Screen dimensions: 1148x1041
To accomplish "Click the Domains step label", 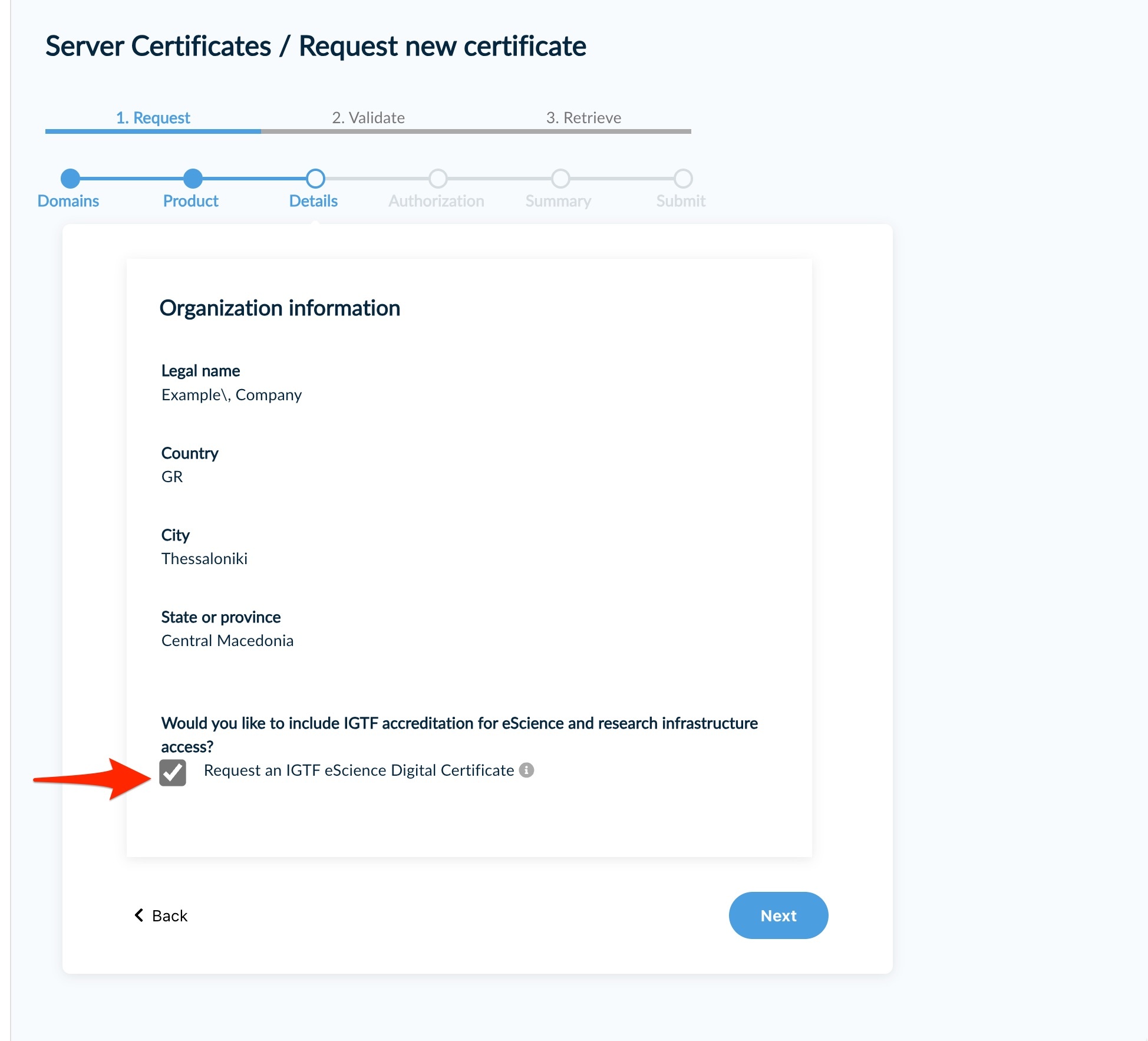I will tap(68, 201).
